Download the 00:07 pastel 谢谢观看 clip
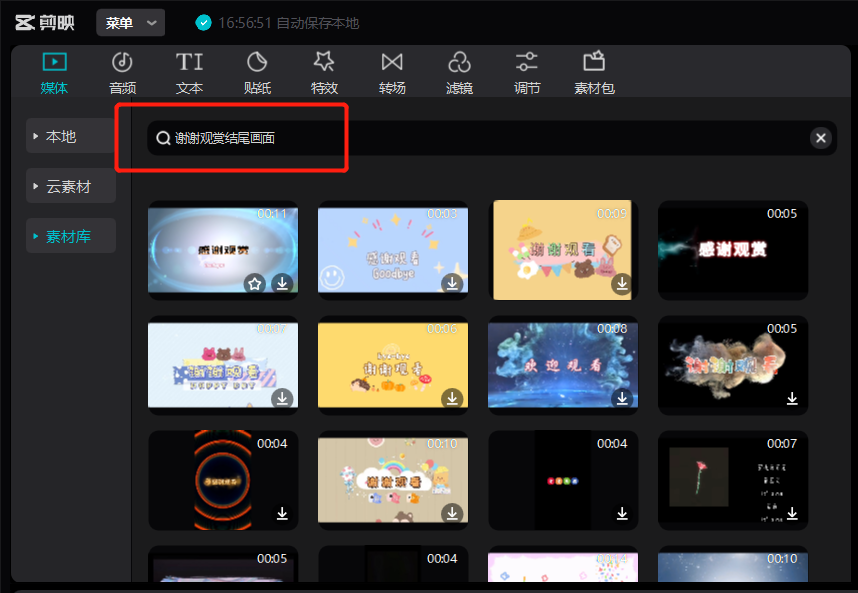Viewport: 858px width, 593px height. [x=282, y=398]
